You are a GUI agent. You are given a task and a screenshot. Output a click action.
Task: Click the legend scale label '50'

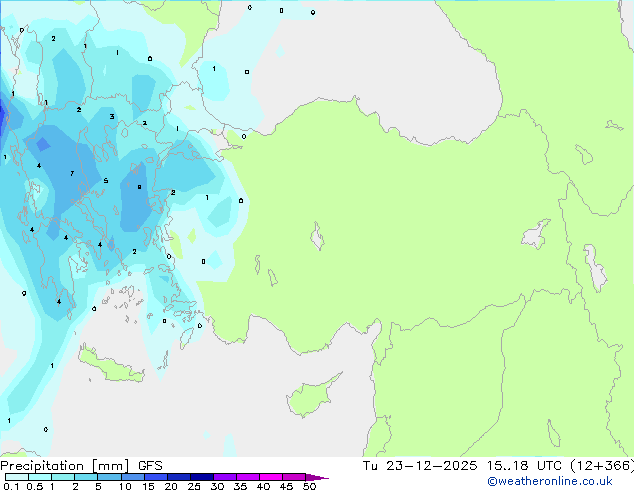(309, 486)
